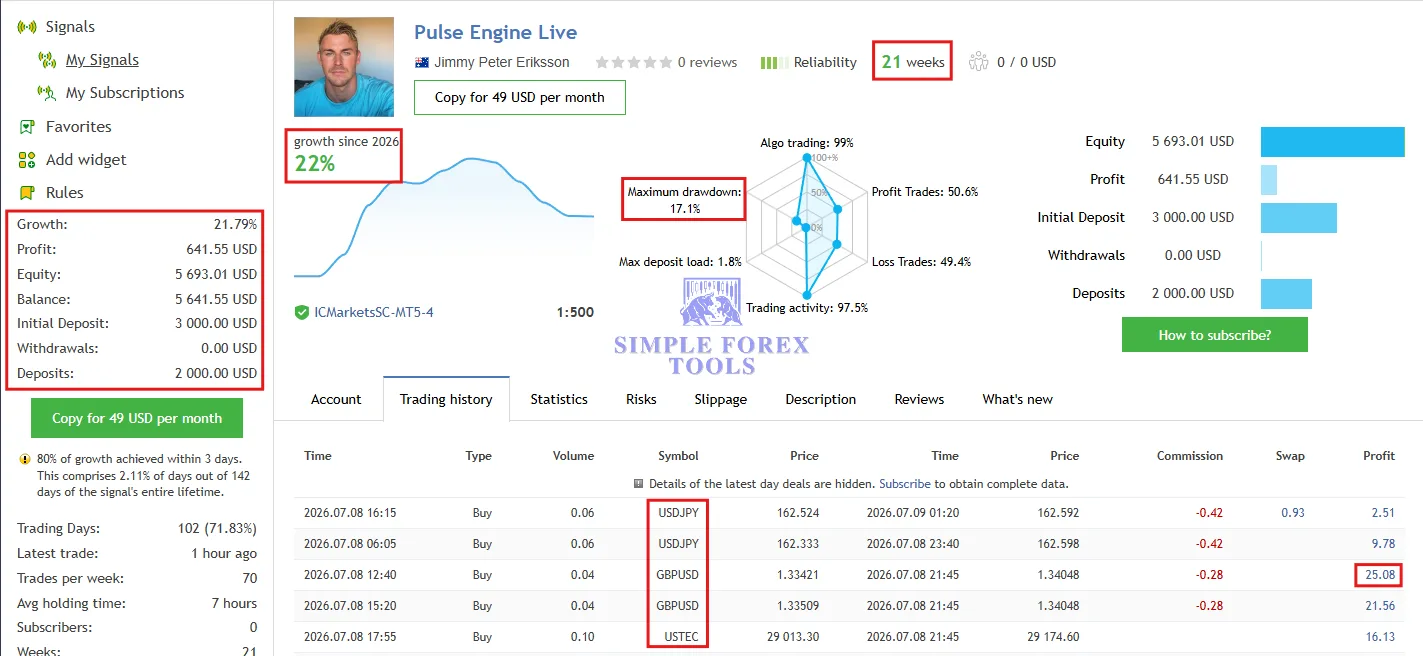This screenshot has width=1423, height=656.
Task: Click the Profit light blue bar
Action: click(1269, 180)
